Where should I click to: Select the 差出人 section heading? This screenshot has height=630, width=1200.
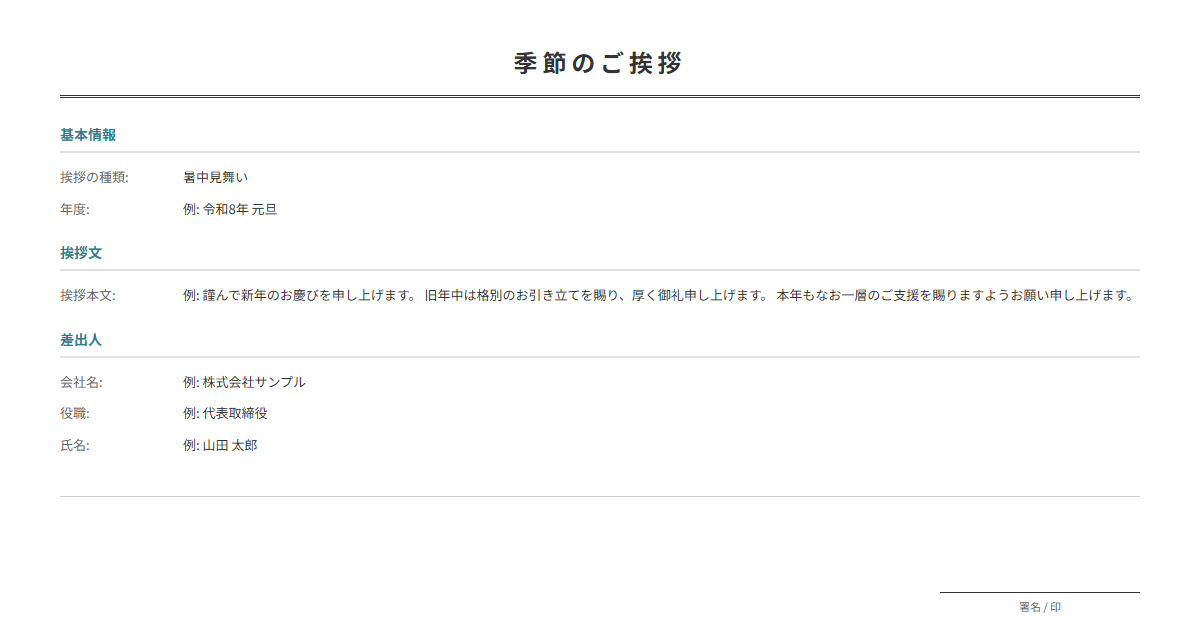(x=81, y=340)
